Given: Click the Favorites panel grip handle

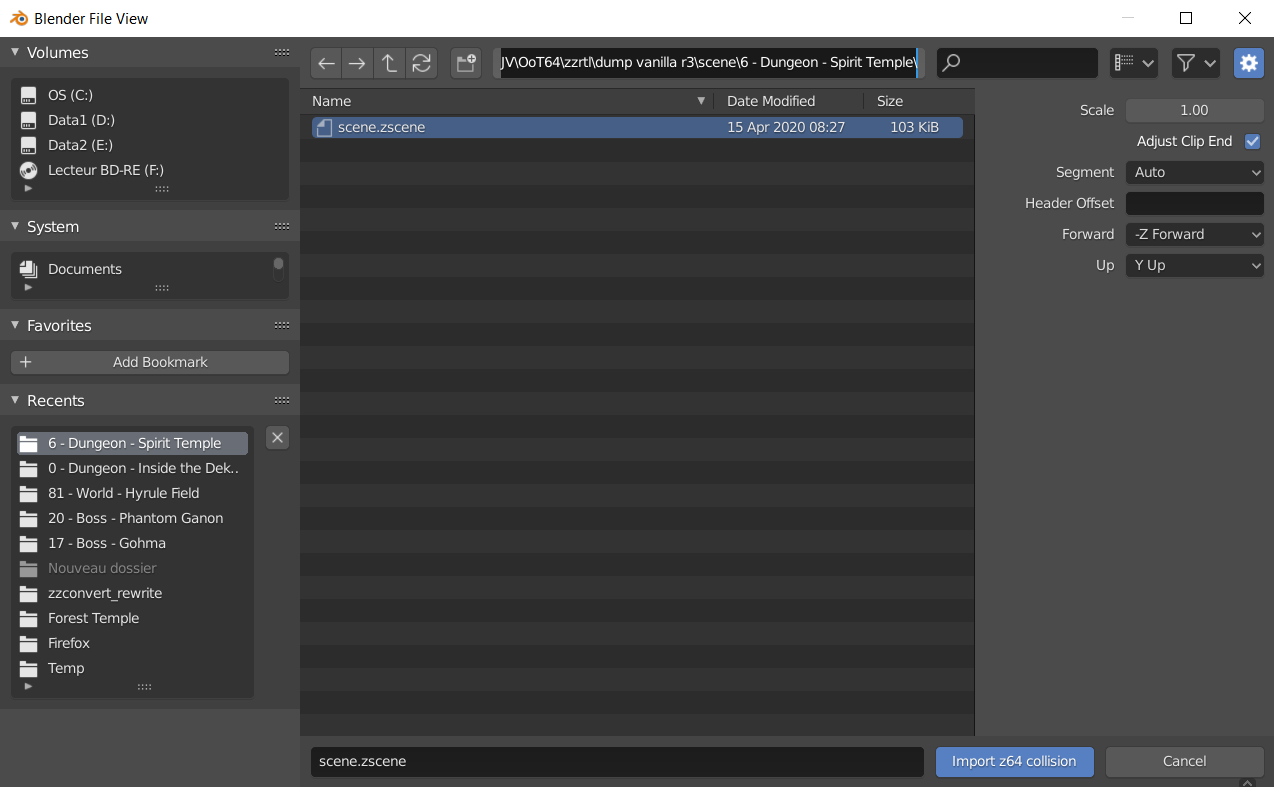Looking at the screenshot, I should point(282,325).
